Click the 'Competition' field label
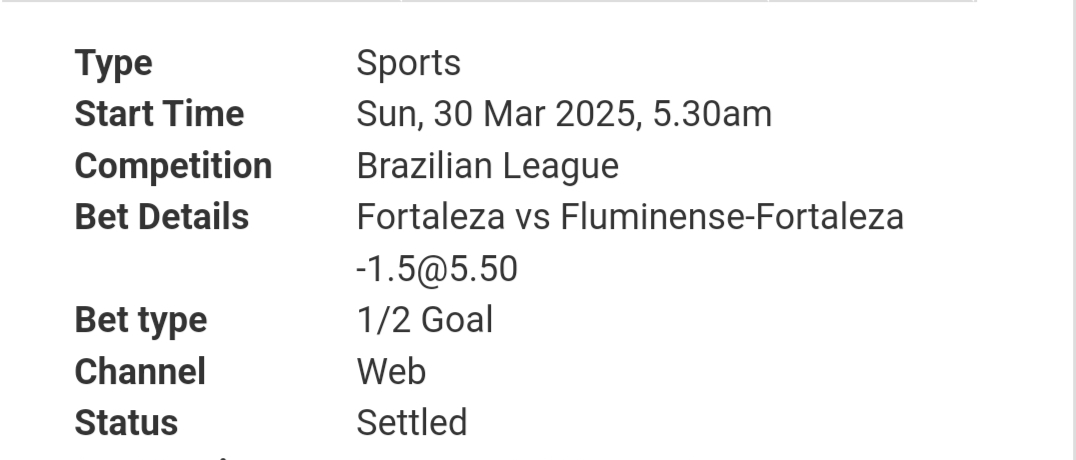This screenshot has width=1076, height=460. click(x=173, y=166)
